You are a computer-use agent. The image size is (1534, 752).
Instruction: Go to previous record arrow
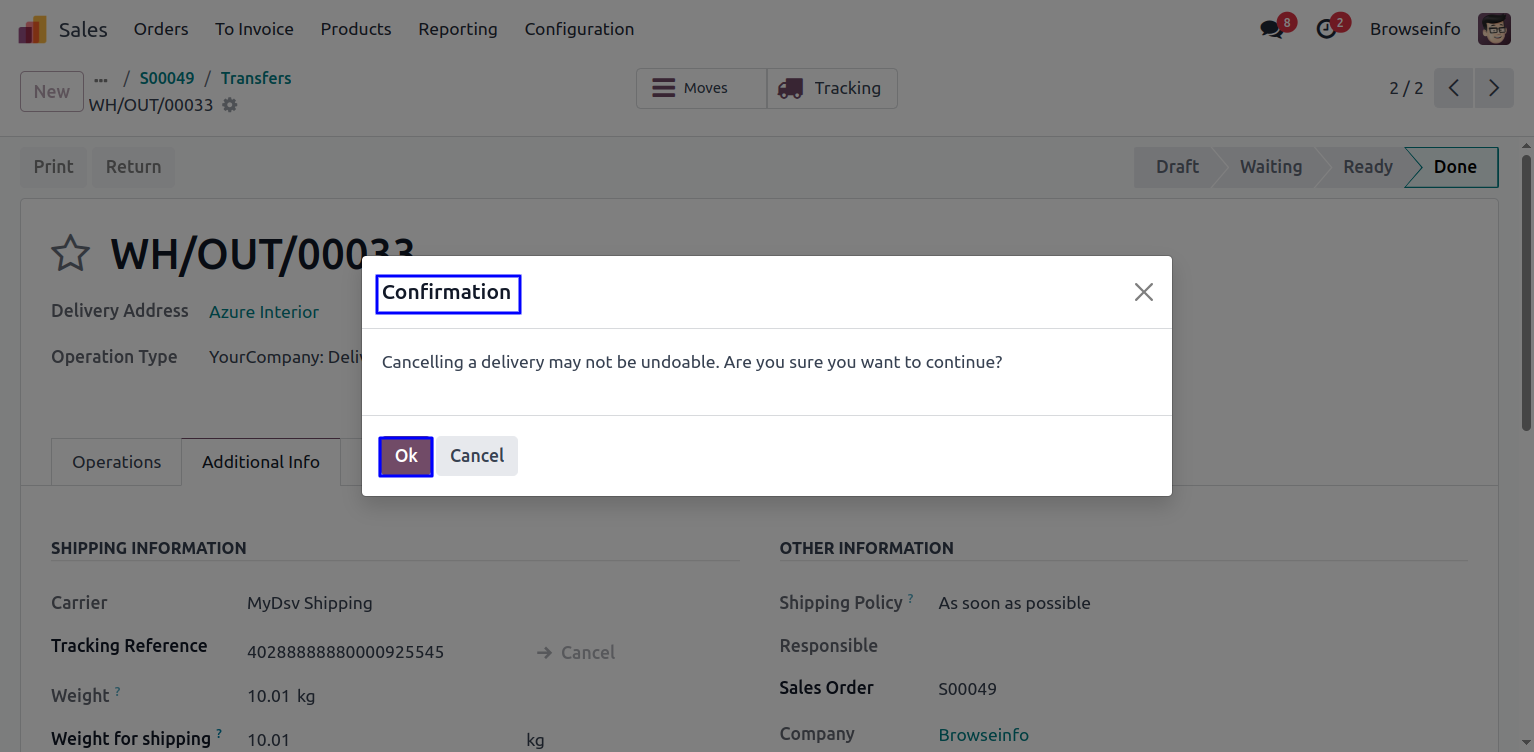pos(1454,88)
